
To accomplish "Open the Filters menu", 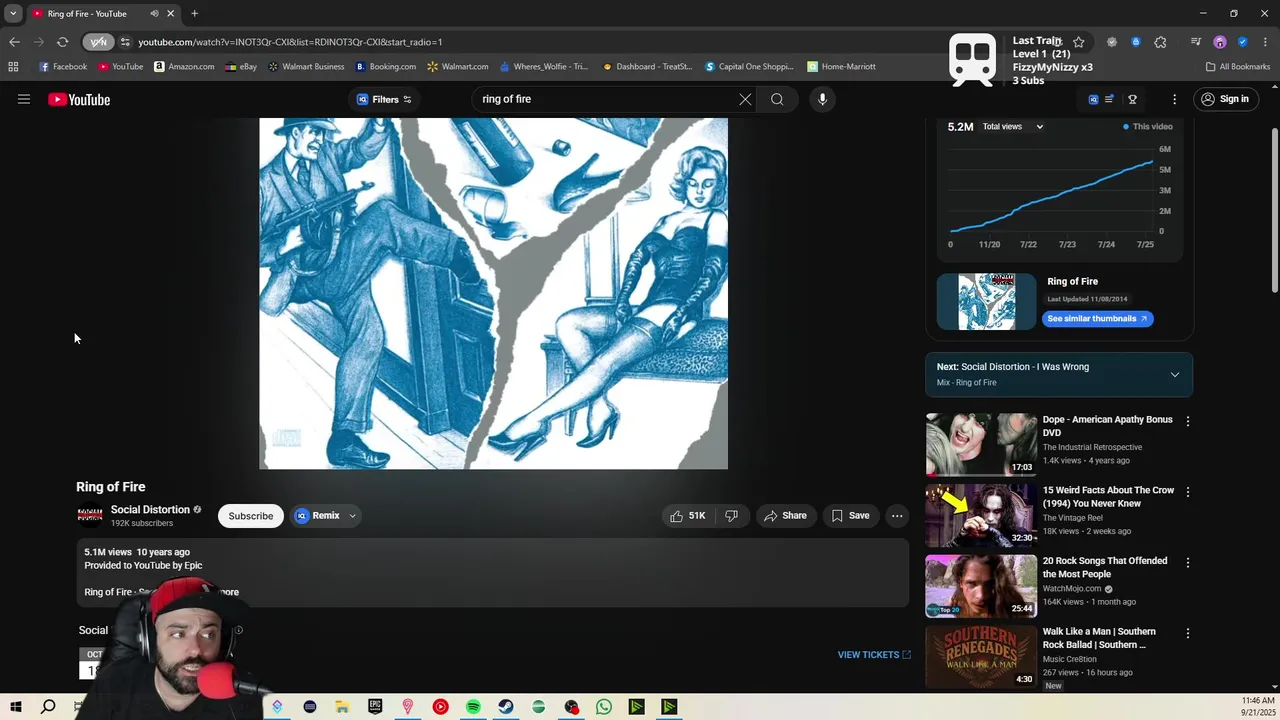I will click(x=384, y=99).
